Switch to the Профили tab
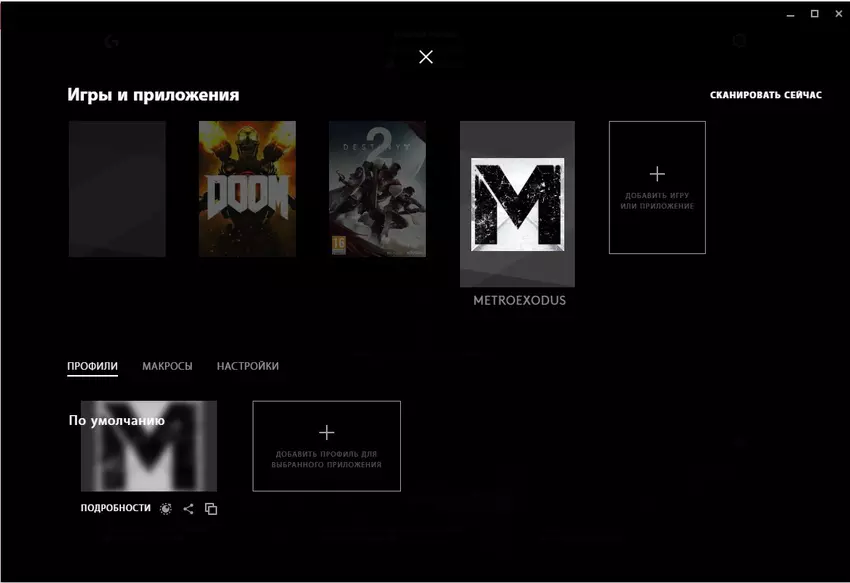Image resolution: width=850 pixels, height=583 pixels. (92, 366)
